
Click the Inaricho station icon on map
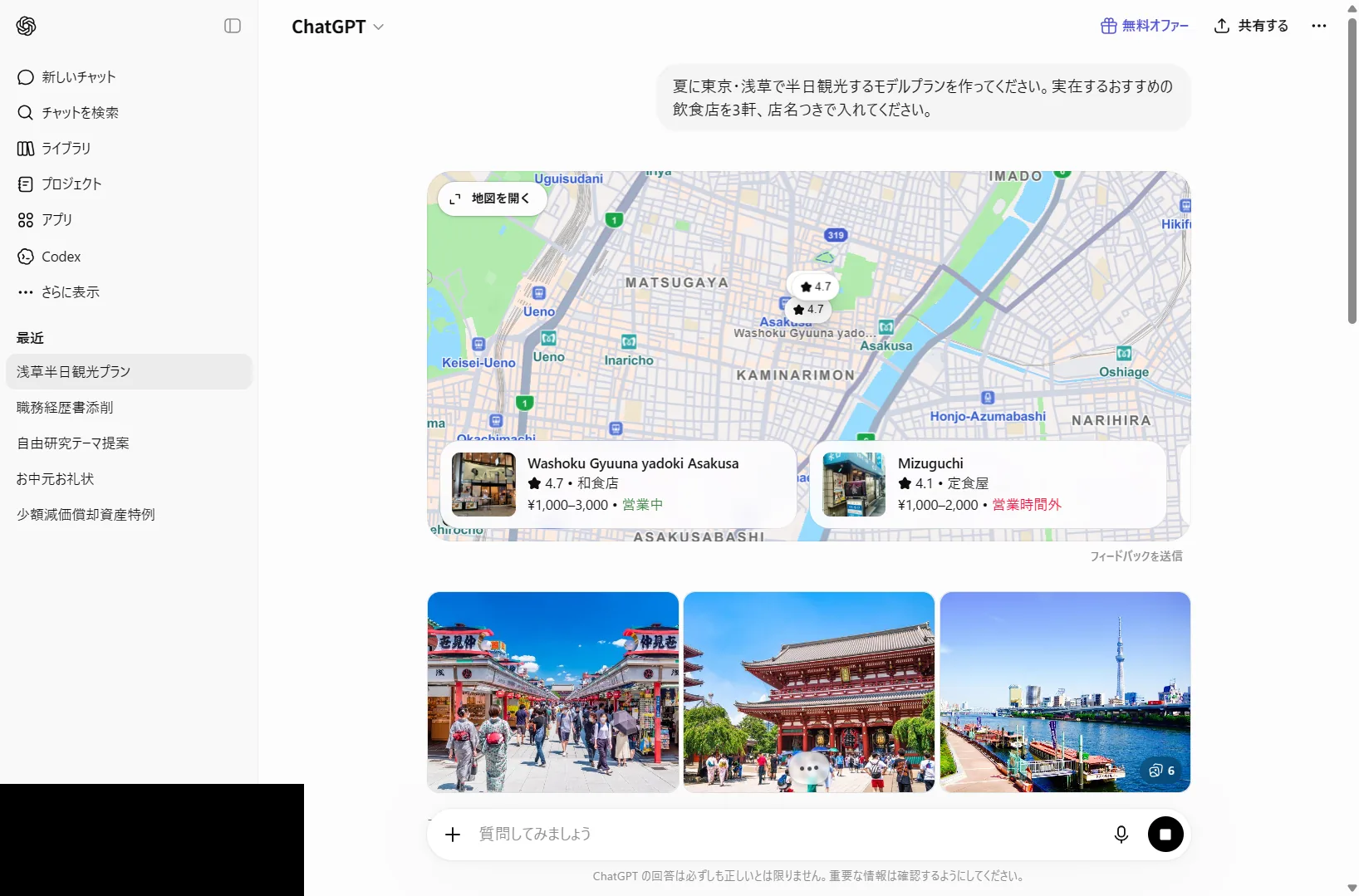click(629, 342)
